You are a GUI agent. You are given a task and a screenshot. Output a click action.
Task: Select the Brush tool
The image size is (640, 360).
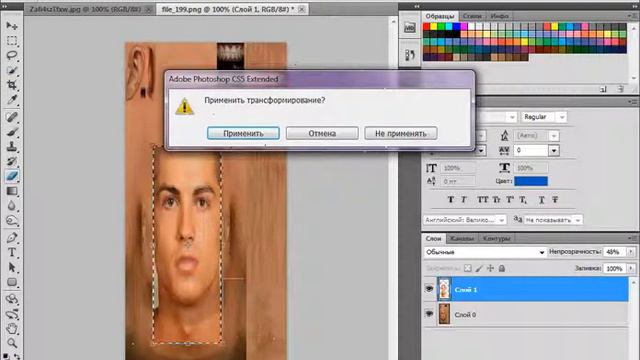(11, 132)
